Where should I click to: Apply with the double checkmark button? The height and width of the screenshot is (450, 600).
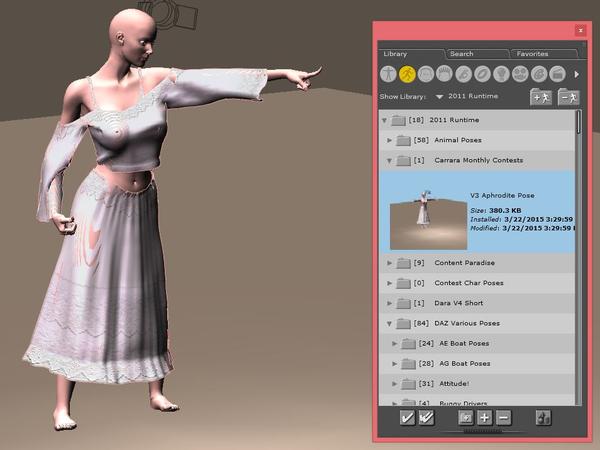(426, 417)
